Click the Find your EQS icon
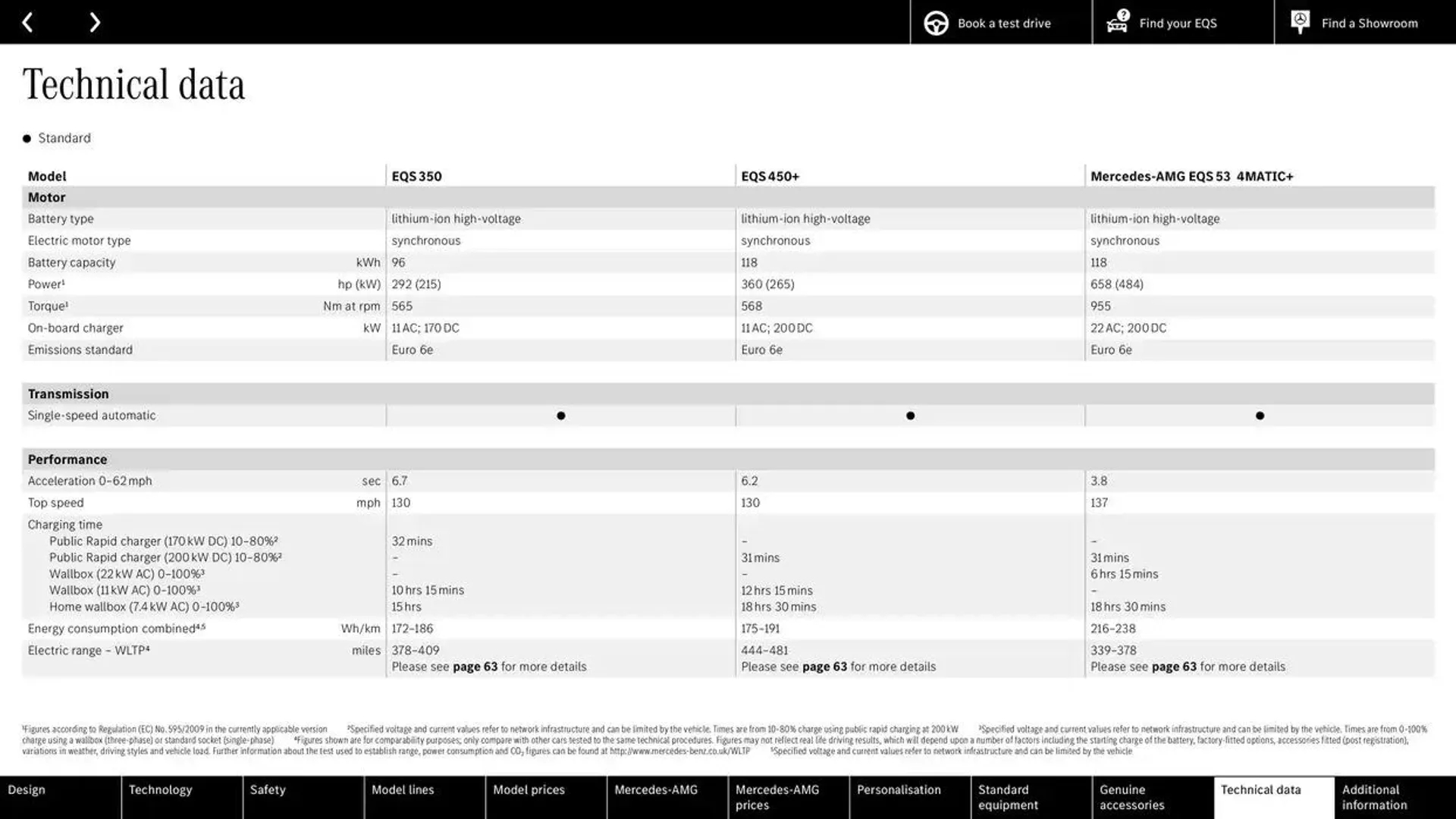Viewport: 1456px width, 819px height. tap(1116, 22)
